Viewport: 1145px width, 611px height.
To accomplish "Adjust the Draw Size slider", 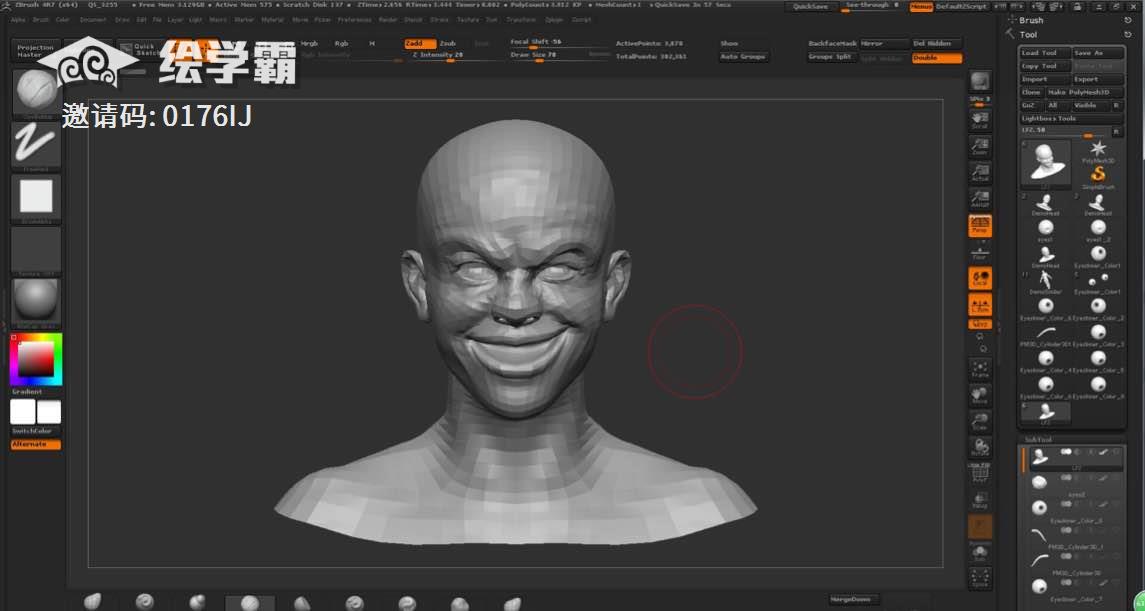I will coord(559,57).
